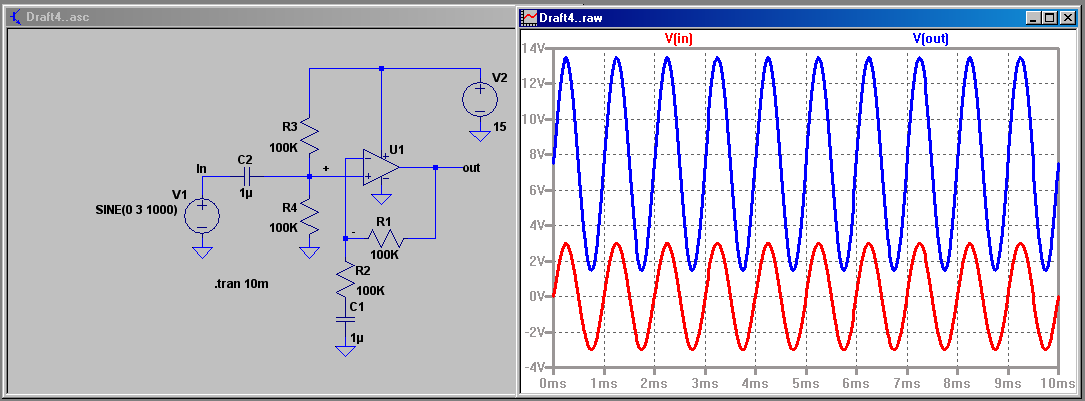Click the ground symbol under V1
This screenshot has width=1085, height=401.
pos(202,252)
